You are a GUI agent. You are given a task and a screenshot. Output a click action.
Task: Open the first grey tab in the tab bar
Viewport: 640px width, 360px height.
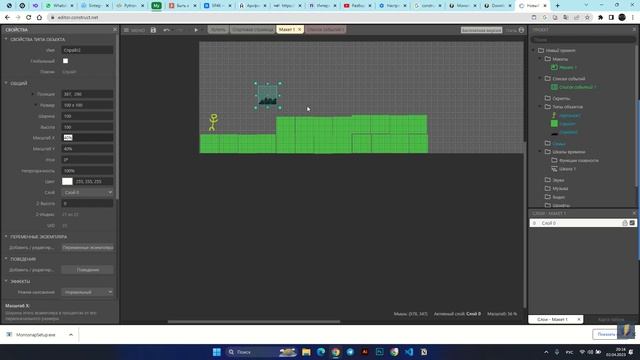tap(218, 30)
